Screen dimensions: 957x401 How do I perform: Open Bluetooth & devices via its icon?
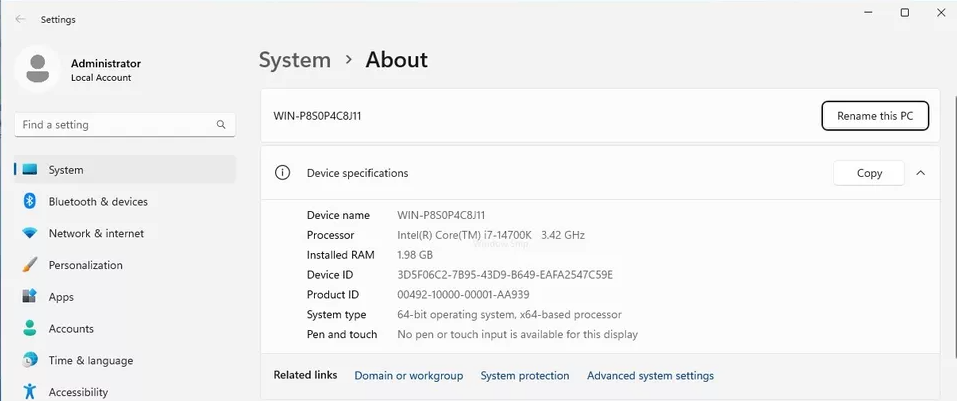coord(30,201)
